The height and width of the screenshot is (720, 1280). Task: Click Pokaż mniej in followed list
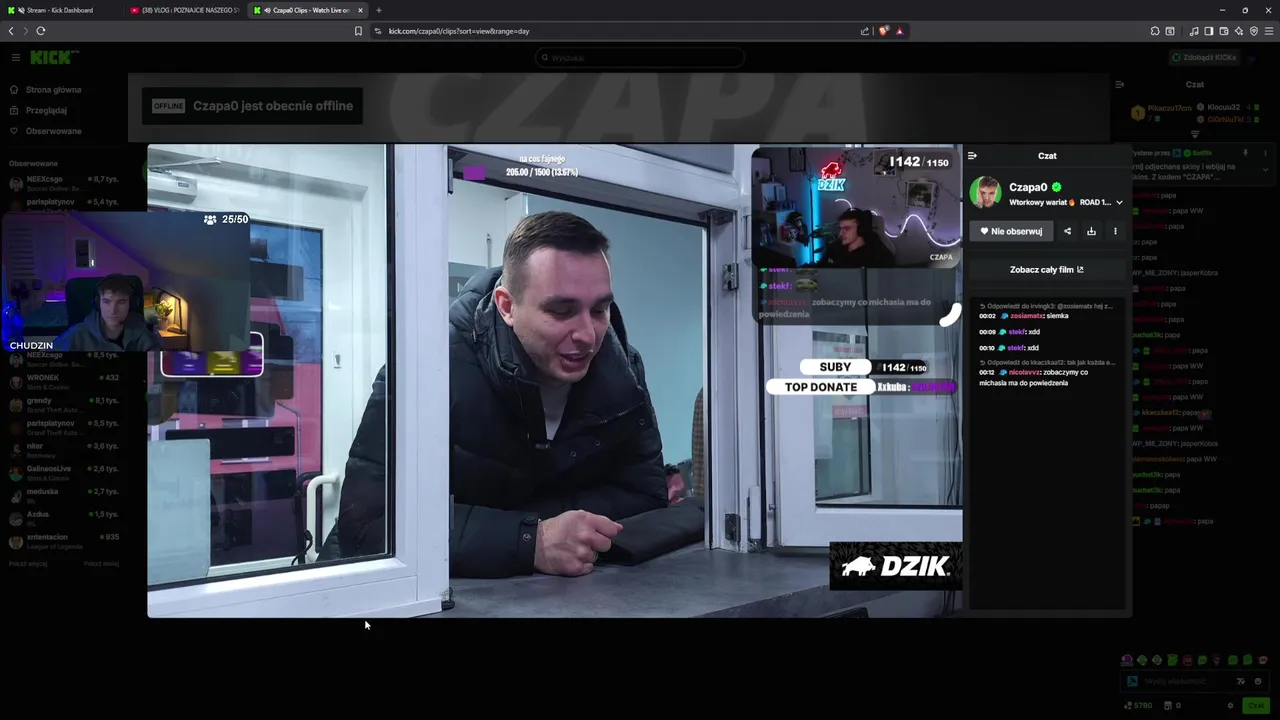click(x=101, y=564)
